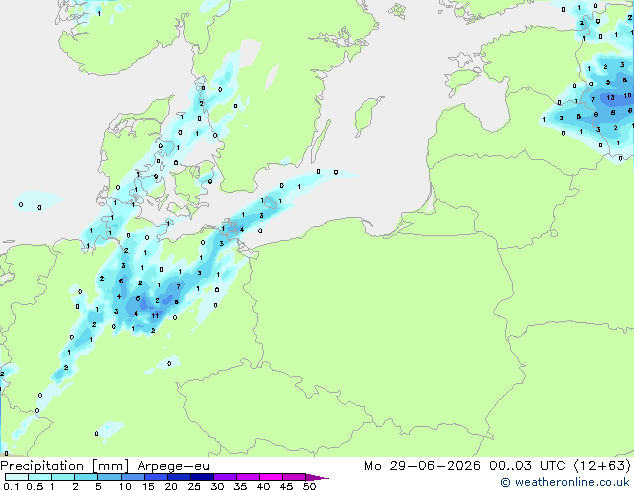Image resolution: width=634 pixels, height=490 pixels.
Task: Select the 5–10 mm legend color box
Action: point(109,477)
